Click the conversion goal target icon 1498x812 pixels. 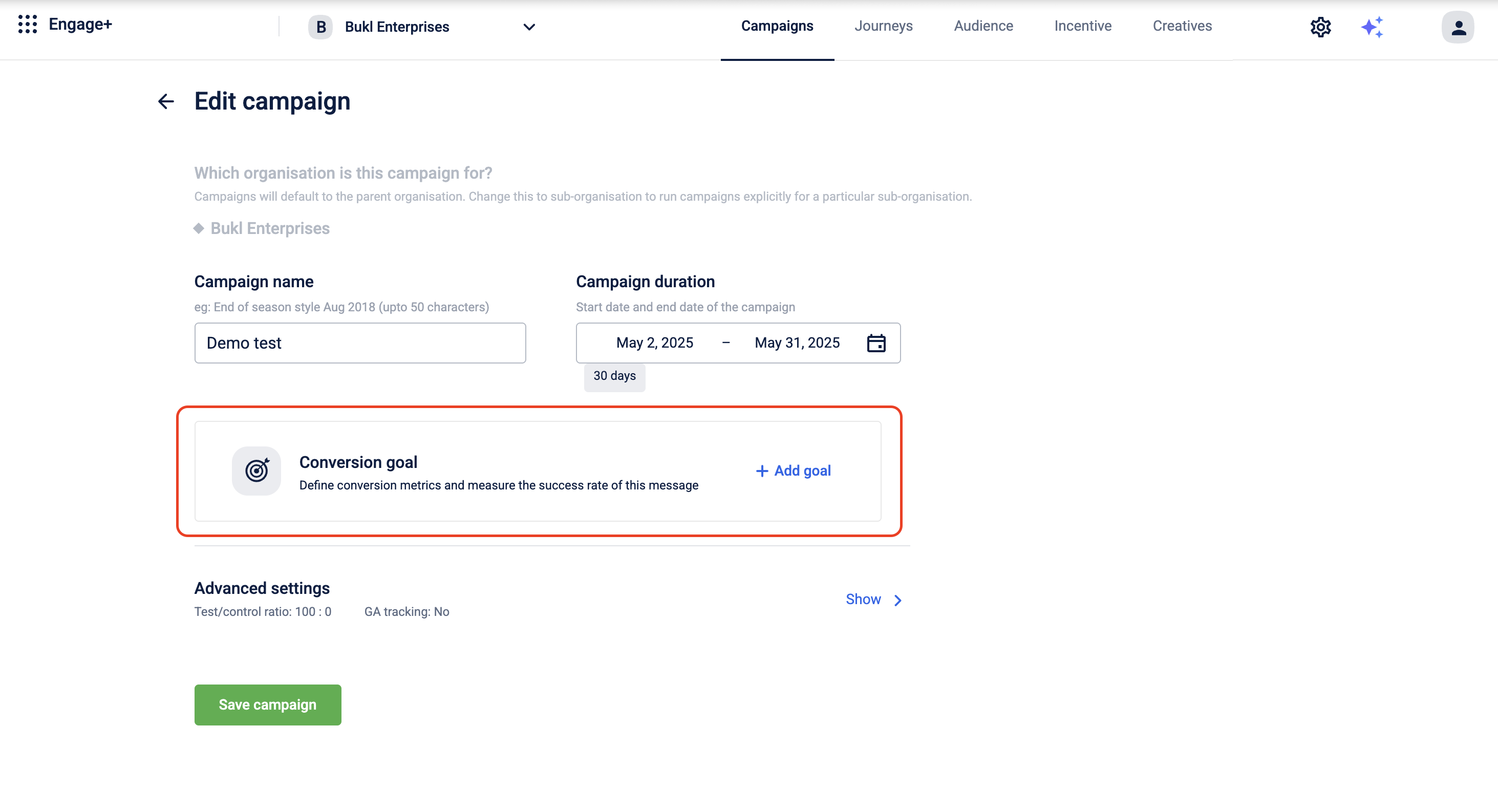click(x=256, y=471)
